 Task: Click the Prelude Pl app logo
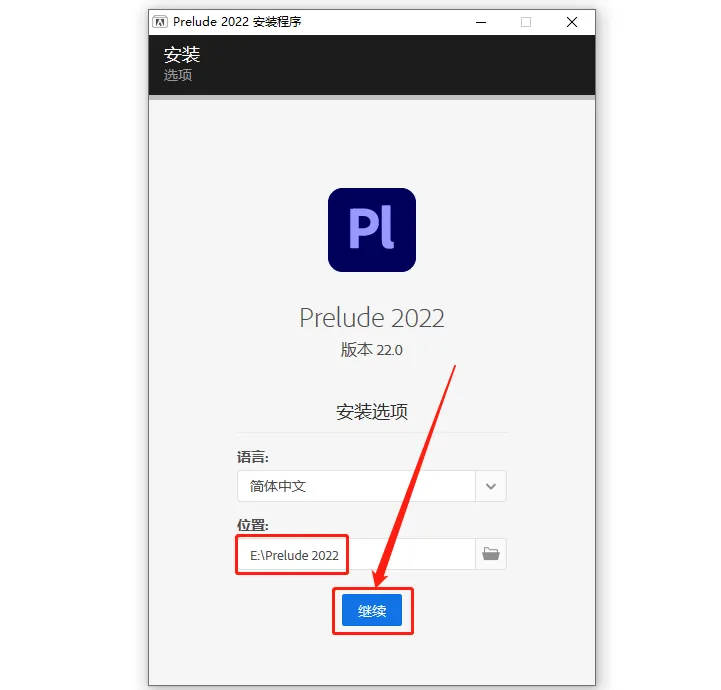[x=372, y=230]
